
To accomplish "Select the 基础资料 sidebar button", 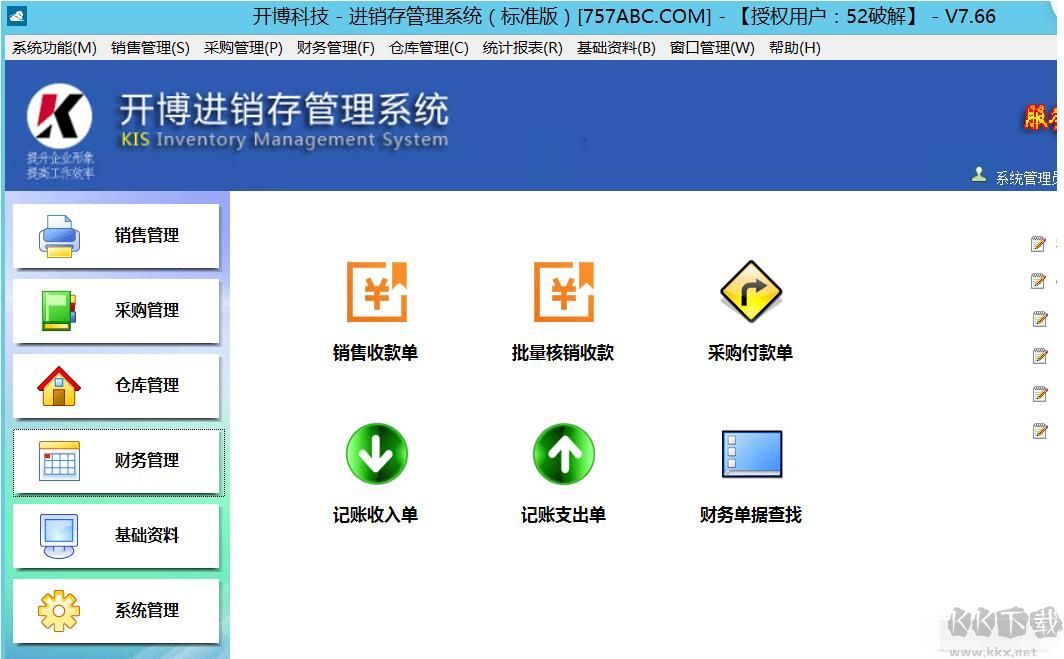I will (116, 536).
